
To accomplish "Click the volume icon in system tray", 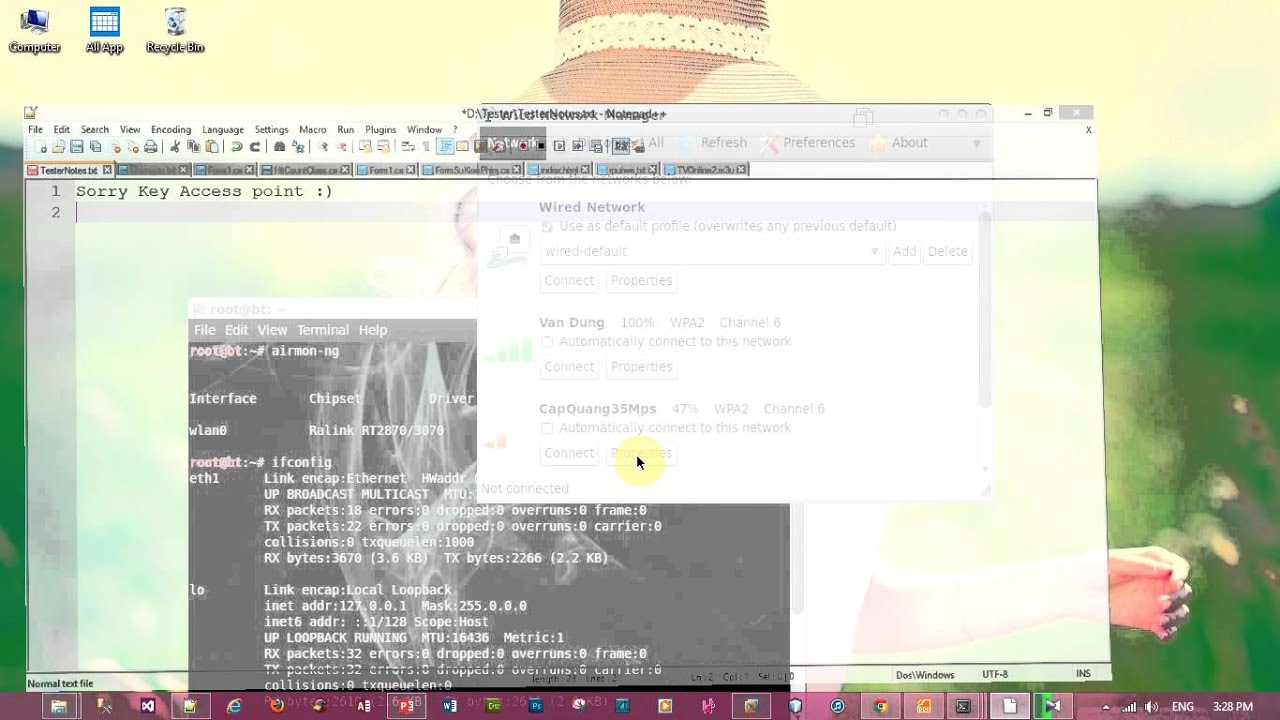I will pos(1151,706).
